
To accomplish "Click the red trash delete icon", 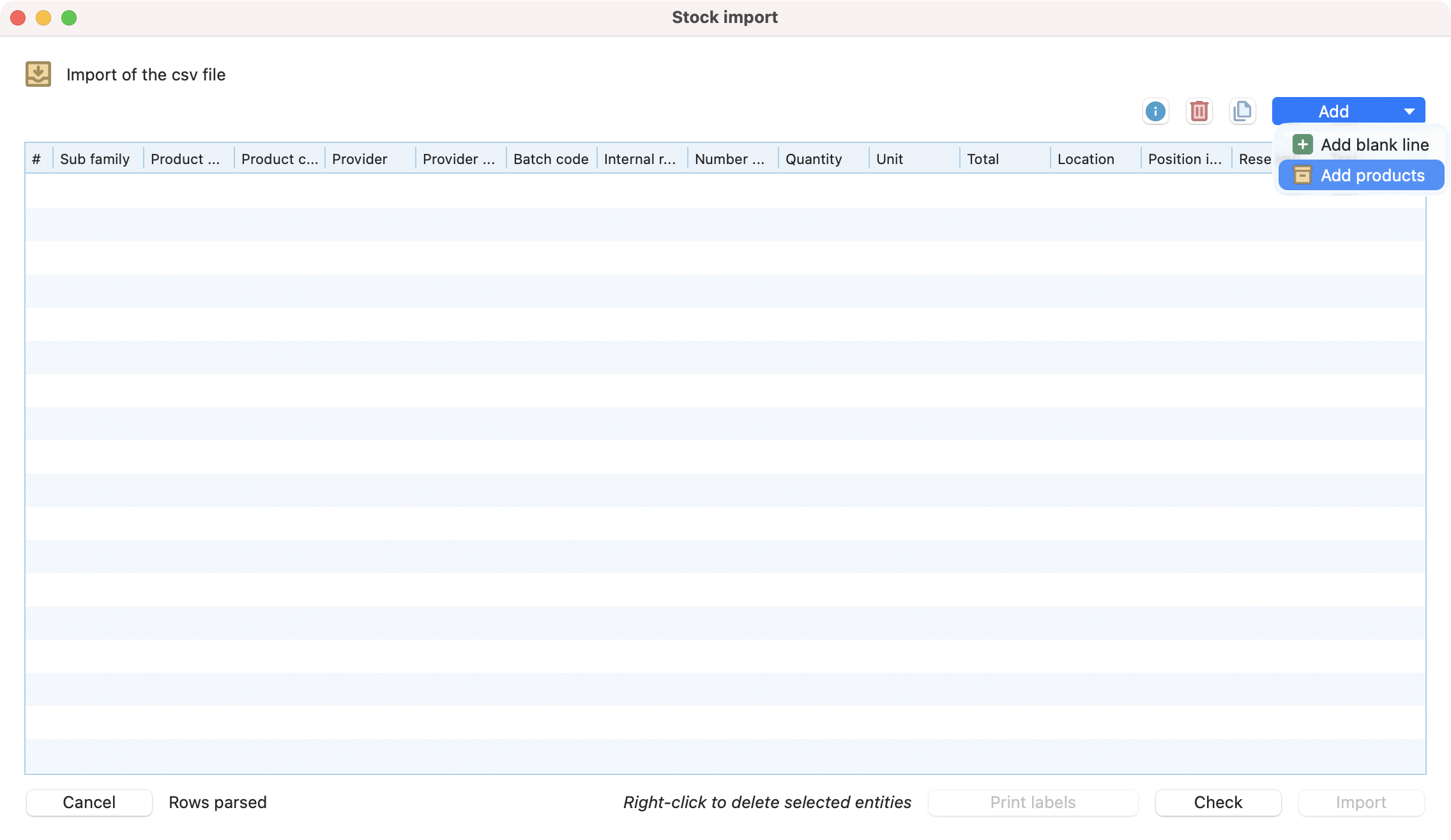I will (x=1199, y=112).
